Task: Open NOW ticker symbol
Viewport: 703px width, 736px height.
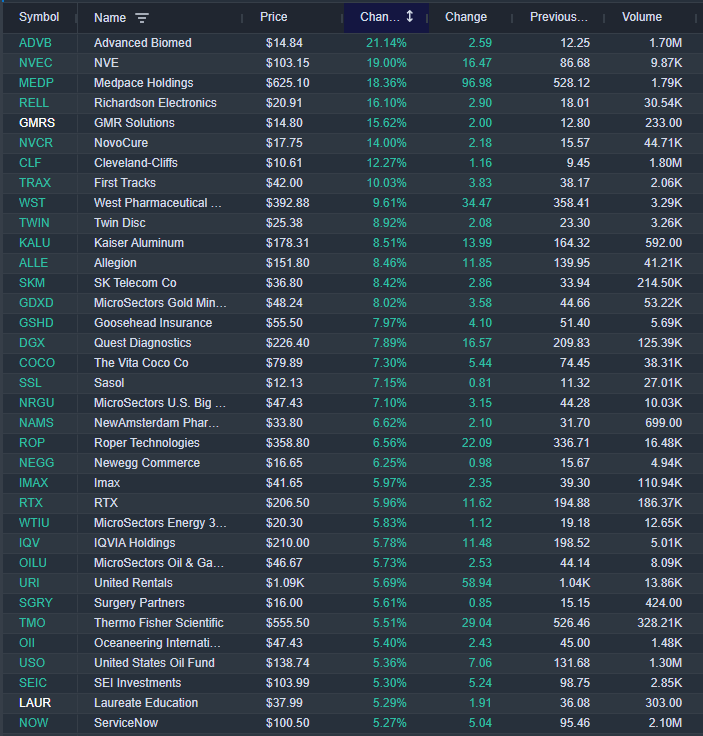Action: pos(33,723)
